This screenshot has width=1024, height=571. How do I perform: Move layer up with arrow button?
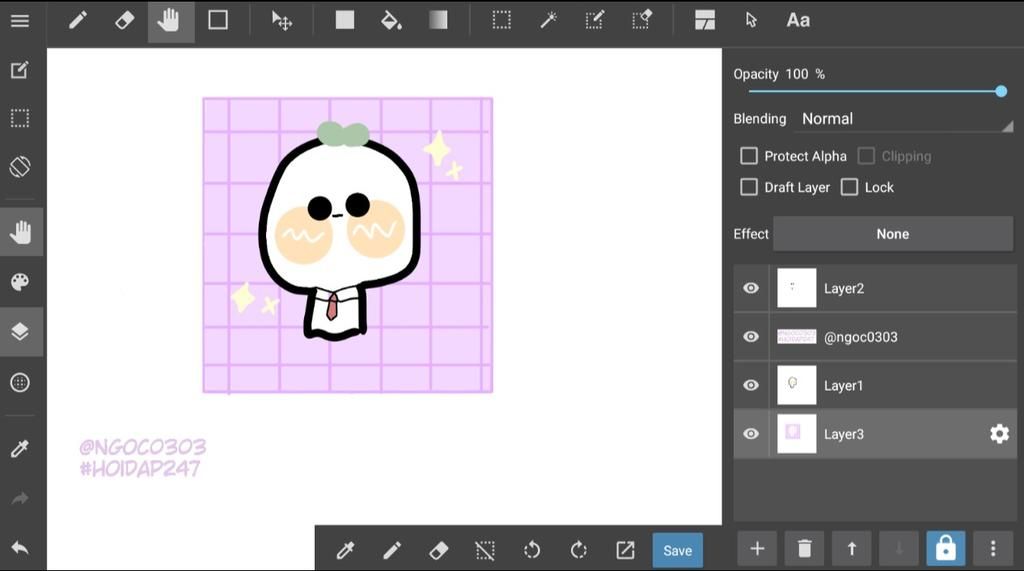[x=852, y=549]
